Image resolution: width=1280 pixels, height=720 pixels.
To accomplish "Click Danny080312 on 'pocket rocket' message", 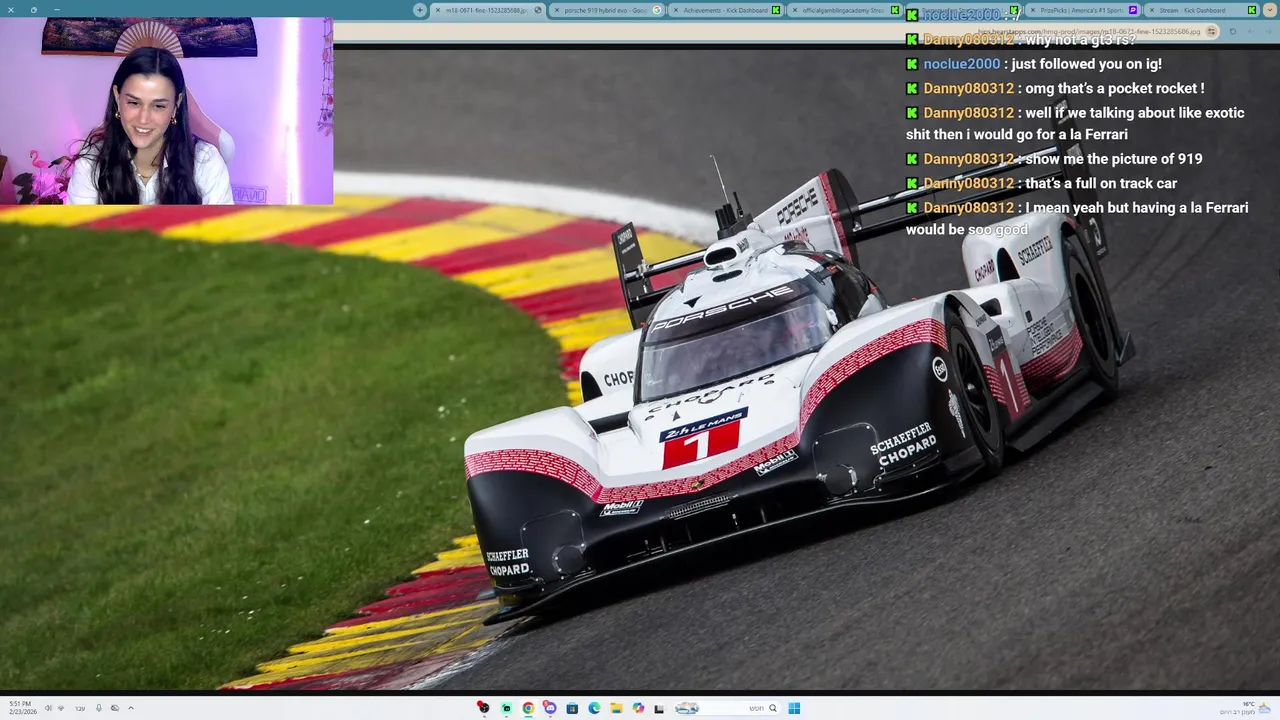I will point(969,88).
